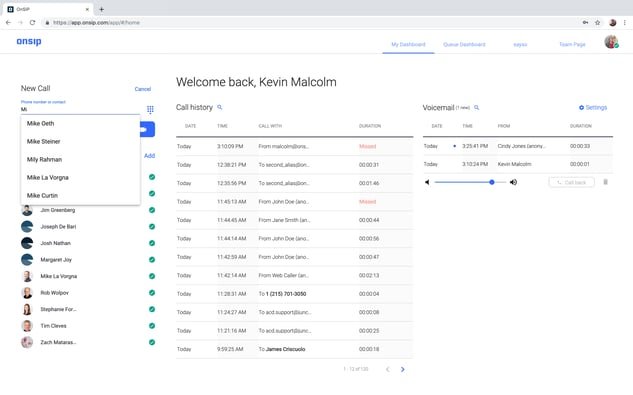Select Mike La Vorgna in the contact list
Viewport: 633px width, 395px height.
coord(59,276)
